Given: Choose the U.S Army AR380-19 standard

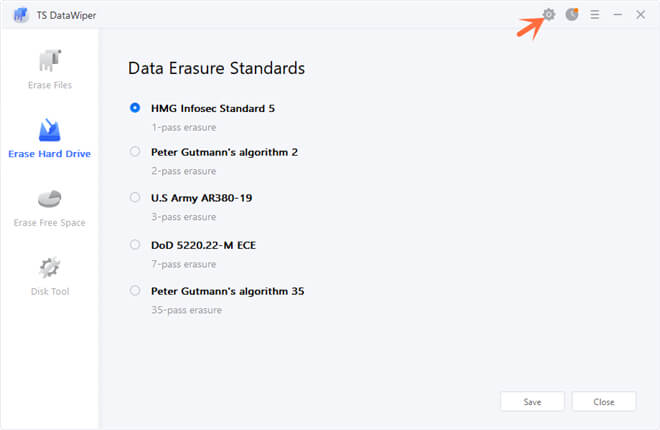Looking at the screenshot, I should click(135, 197).
